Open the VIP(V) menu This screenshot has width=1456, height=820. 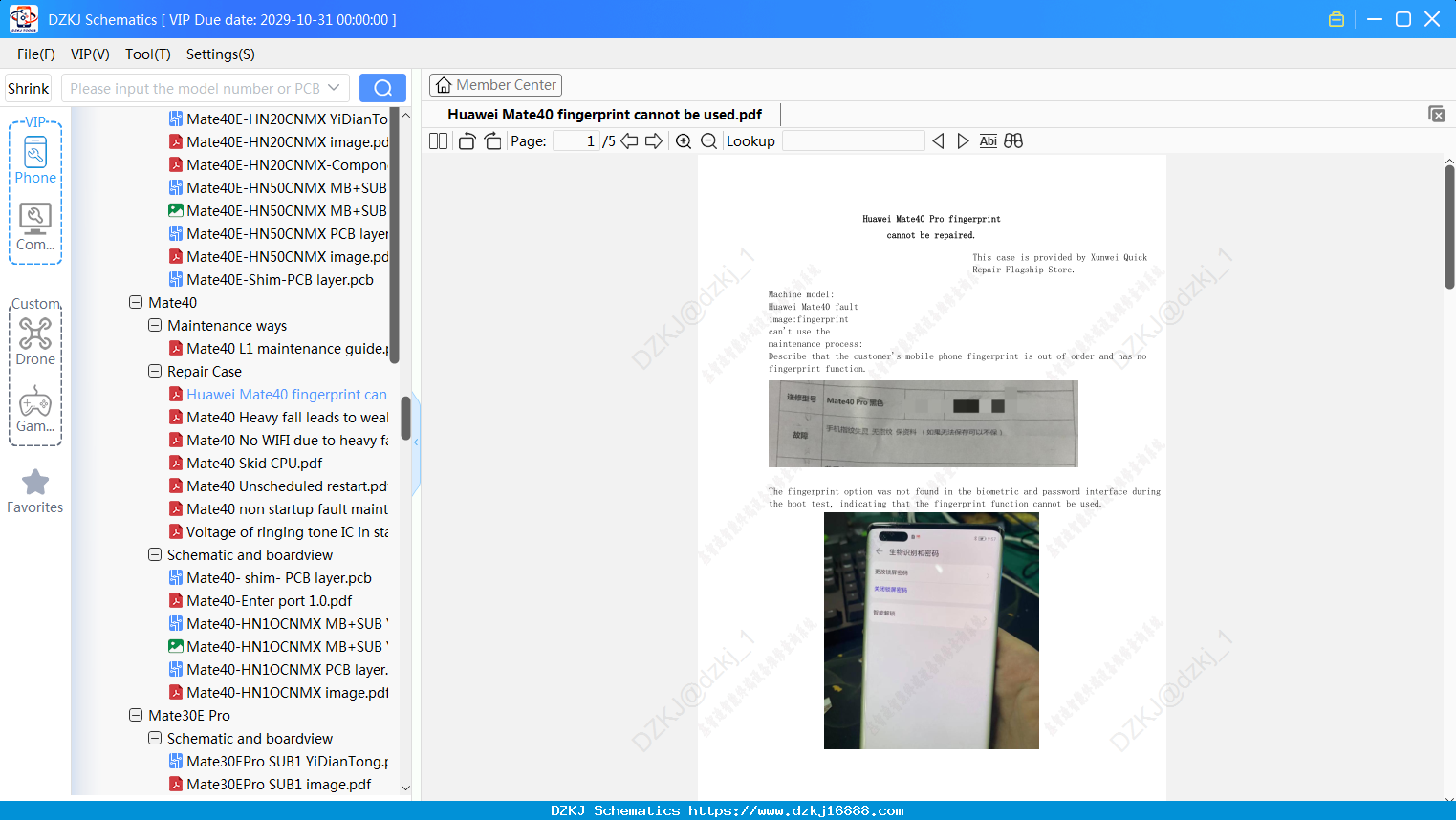point(90,54)
